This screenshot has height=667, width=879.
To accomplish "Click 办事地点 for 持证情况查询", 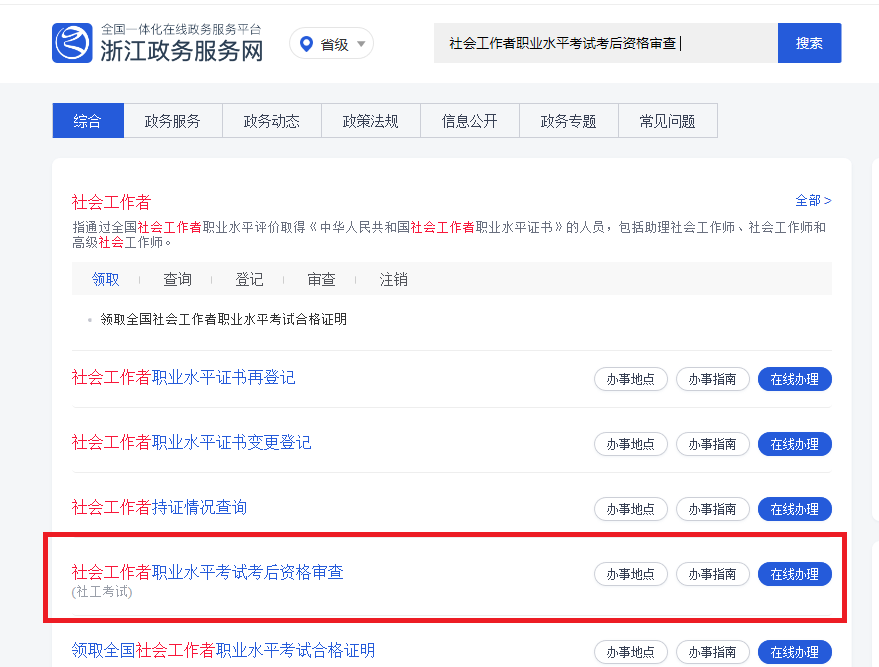I will (631, 509).
